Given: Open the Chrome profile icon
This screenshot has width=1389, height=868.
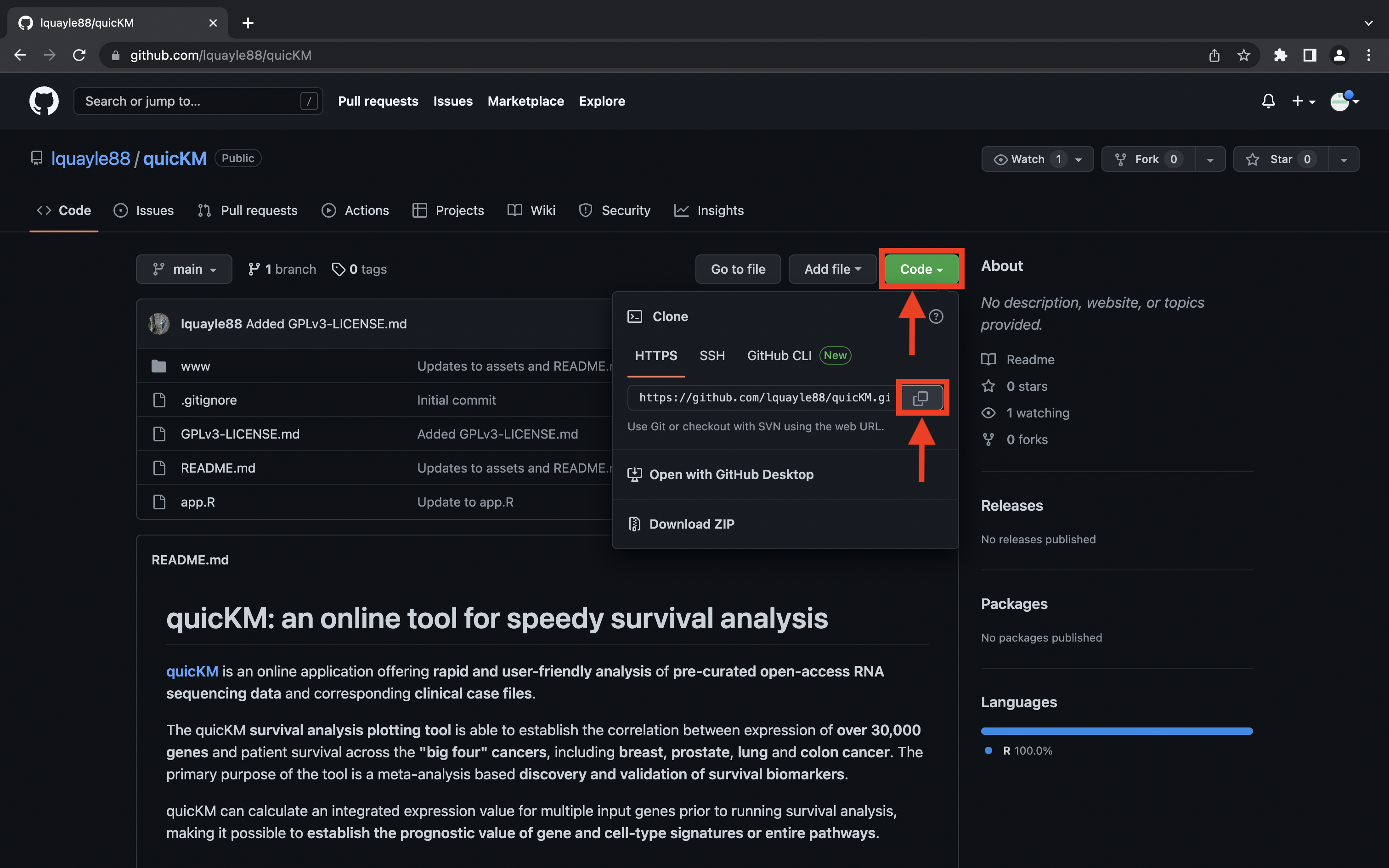Looking at the screenshot, I should tap(1339, 55).
